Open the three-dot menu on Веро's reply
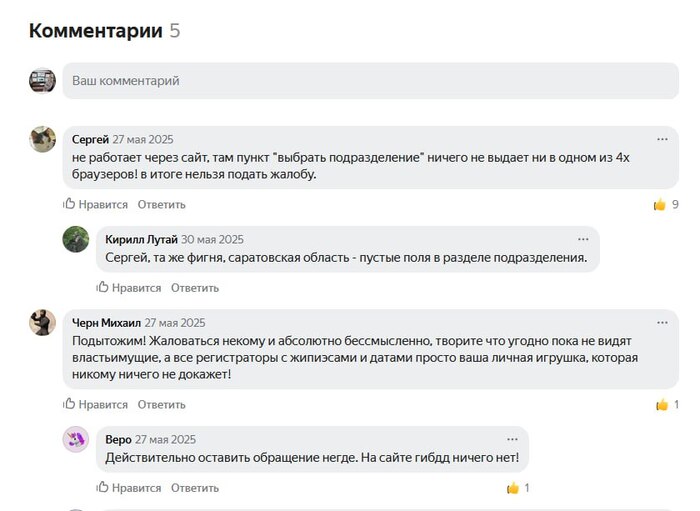Image resolution: width=700 pixels, height=511 pixels. (x=512, y=439)
